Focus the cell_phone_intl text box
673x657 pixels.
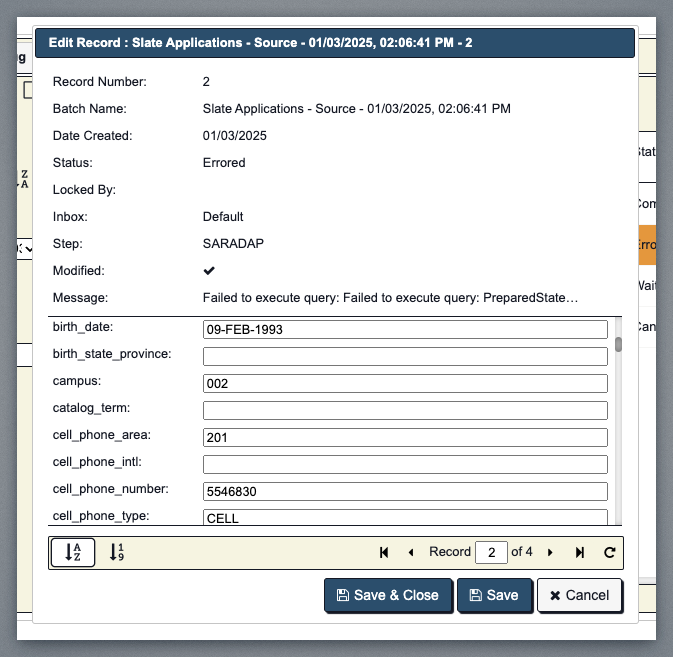pyautogui.click(x=405, y=464)
